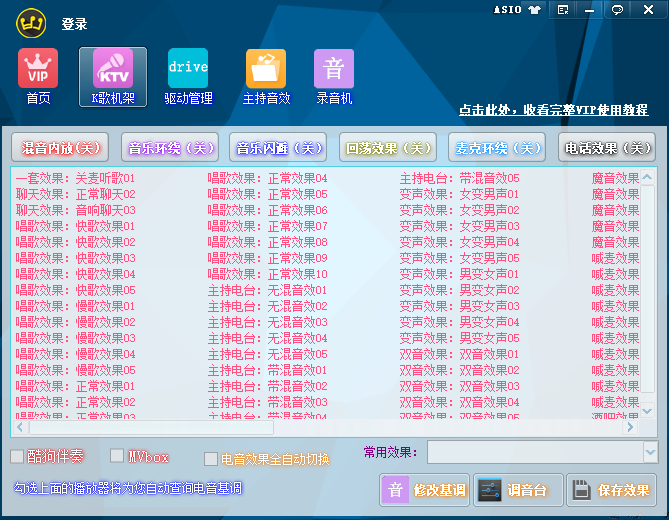Viewport: 669px width, 520px height.
Task: Open the 录音机 icon
Action: tap(334, 69)
